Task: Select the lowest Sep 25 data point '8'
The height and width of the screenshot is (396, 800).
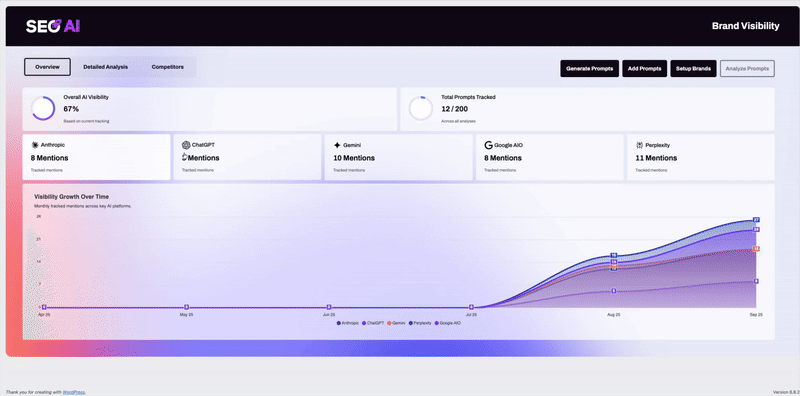Action: click(x=756, y=281)
